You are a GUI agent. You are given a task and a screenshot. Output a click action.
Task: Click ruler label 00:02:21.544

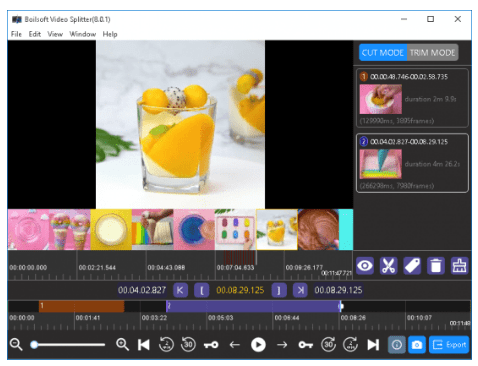click(x=97, y=267)
